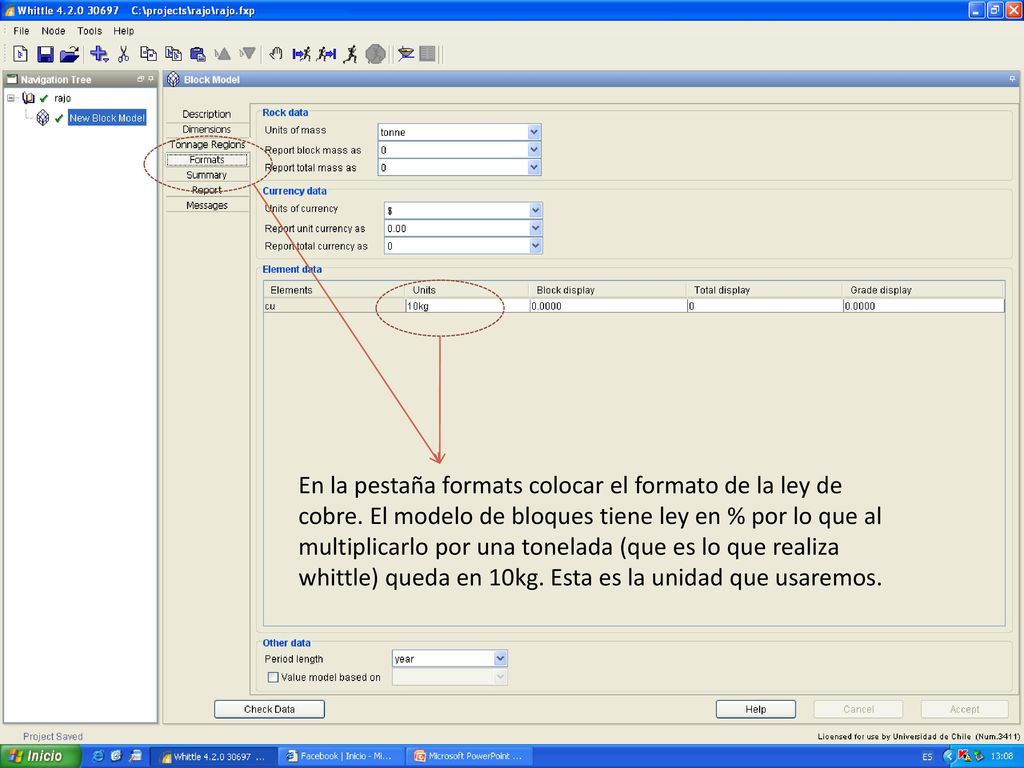Viewport: 1024px width, 768px height.
Task: Click the Navigation Tree float panel icon
Action: coord(140,79)
